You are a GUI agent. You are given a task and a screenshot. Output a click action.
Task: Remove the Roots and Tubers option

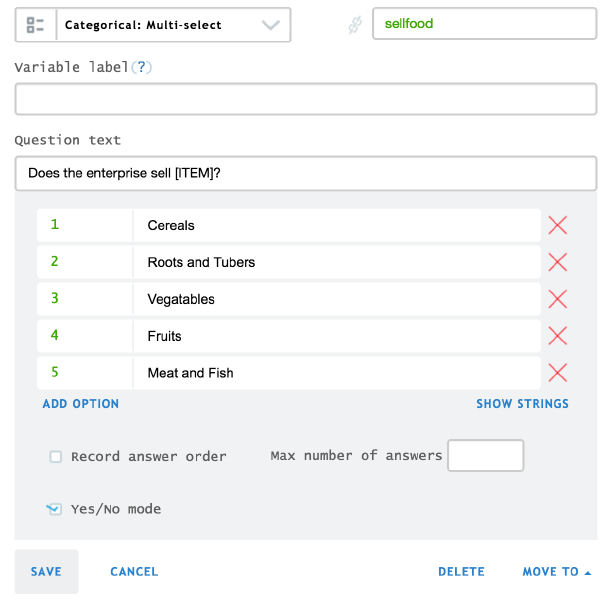pos(558,262)
